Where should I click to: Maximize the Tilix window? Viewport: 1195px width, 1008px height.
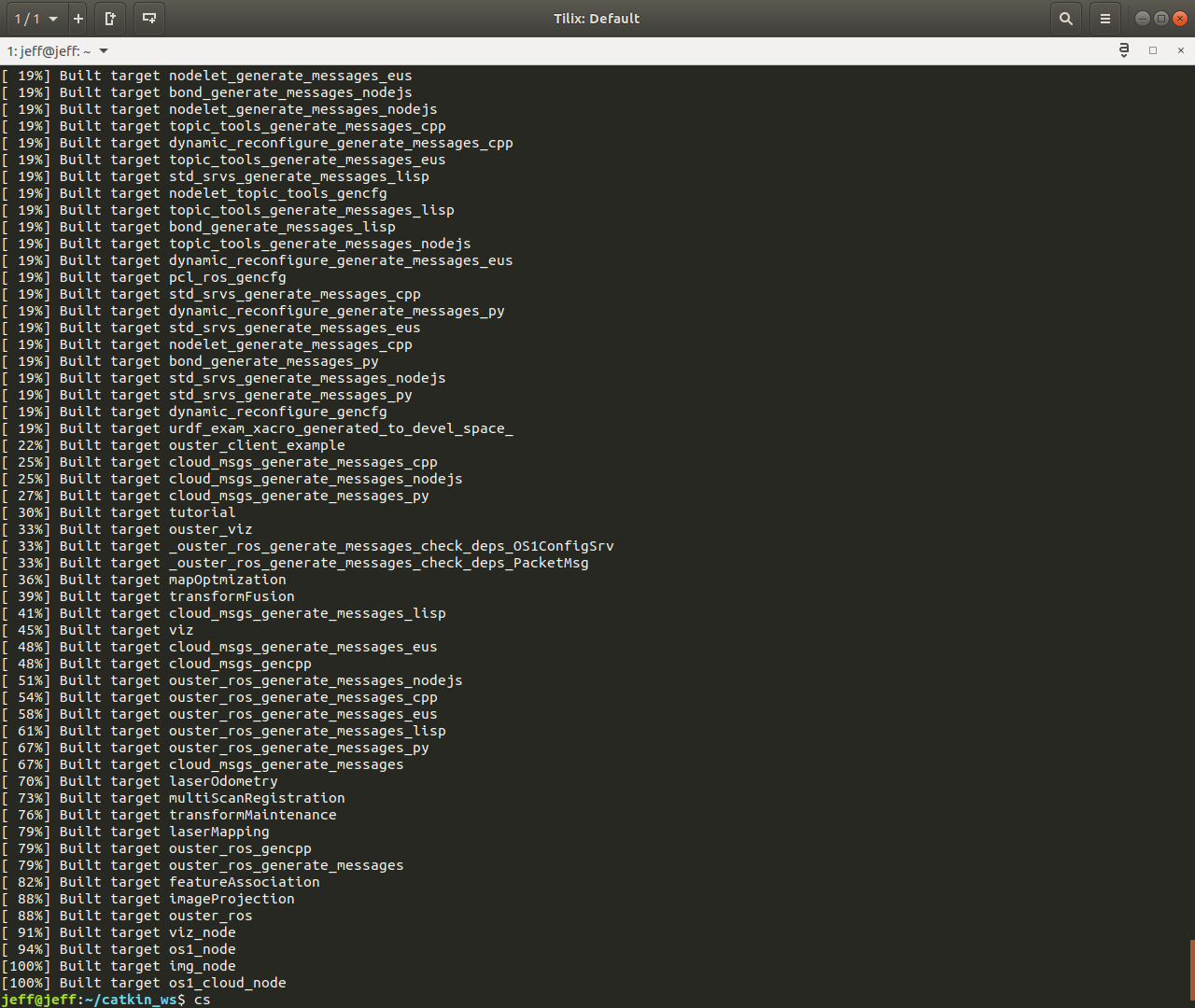pos(1161,19)
